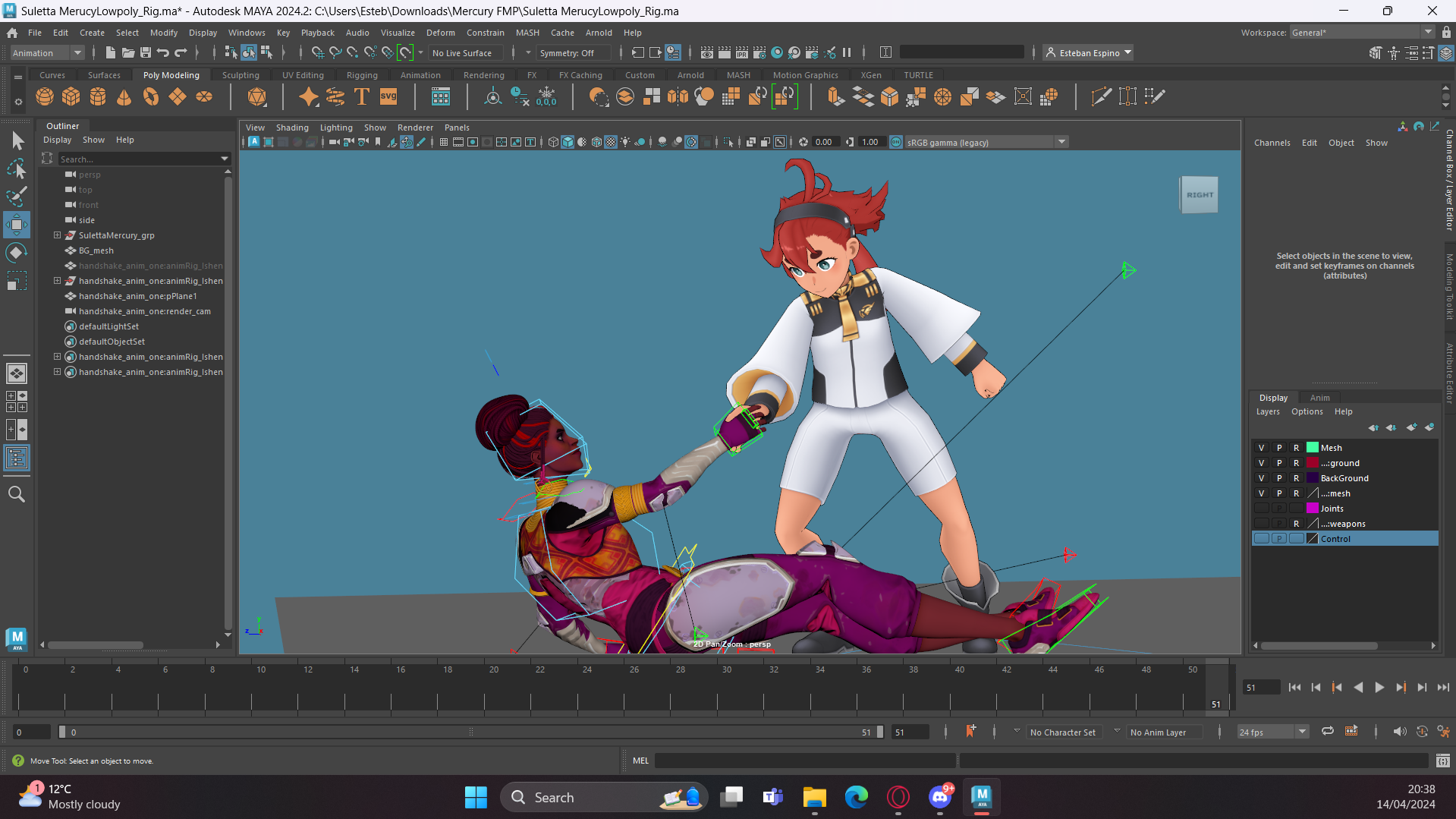
Task: Activate the Rotate tool
Action: (17, 252)
